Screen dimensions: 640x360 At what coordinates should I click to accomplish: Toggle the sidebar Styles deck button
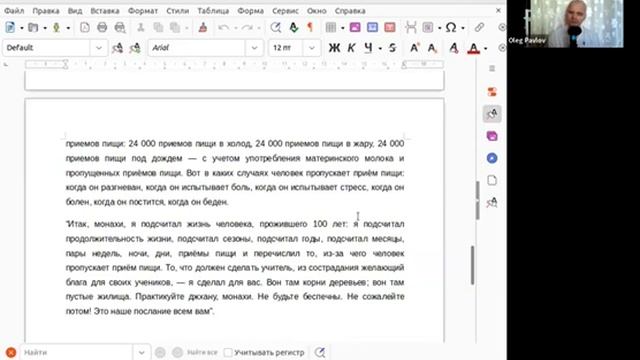[x=492, y=114]
